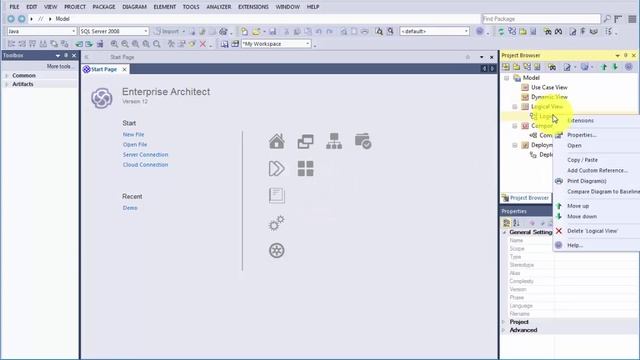This screenshot has width=640, height=360.
Task: Click the red X delete icon in toolbar
Action: tap(203, 44)
